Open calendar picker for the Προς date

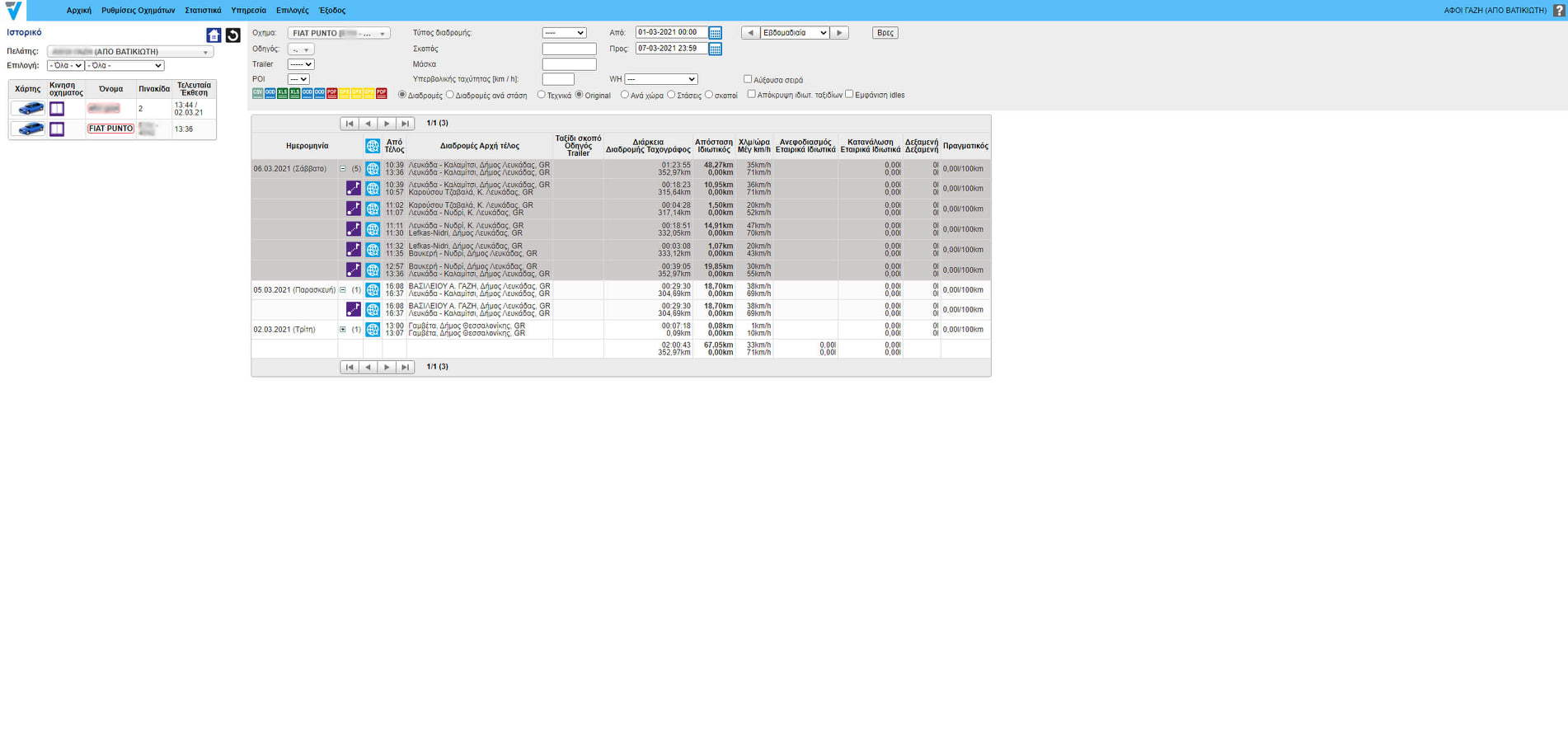click(716, 49)
